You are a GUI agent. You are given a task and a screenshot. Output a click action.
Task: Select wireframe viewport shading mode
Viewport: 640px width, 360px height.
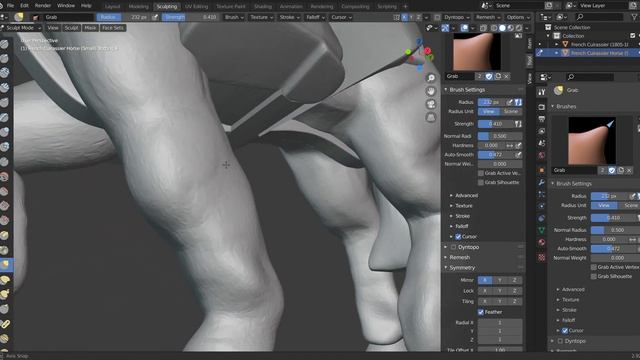click(x=494, y=28)
